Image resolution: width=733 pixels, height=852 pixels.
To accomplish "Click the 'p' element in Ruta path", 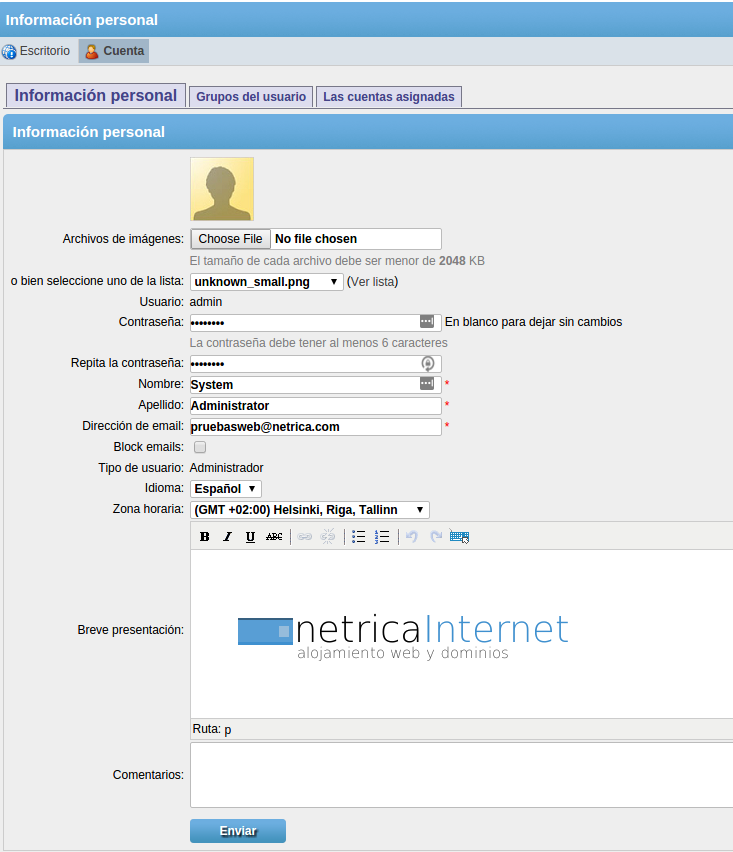I will tap(228, 730).
